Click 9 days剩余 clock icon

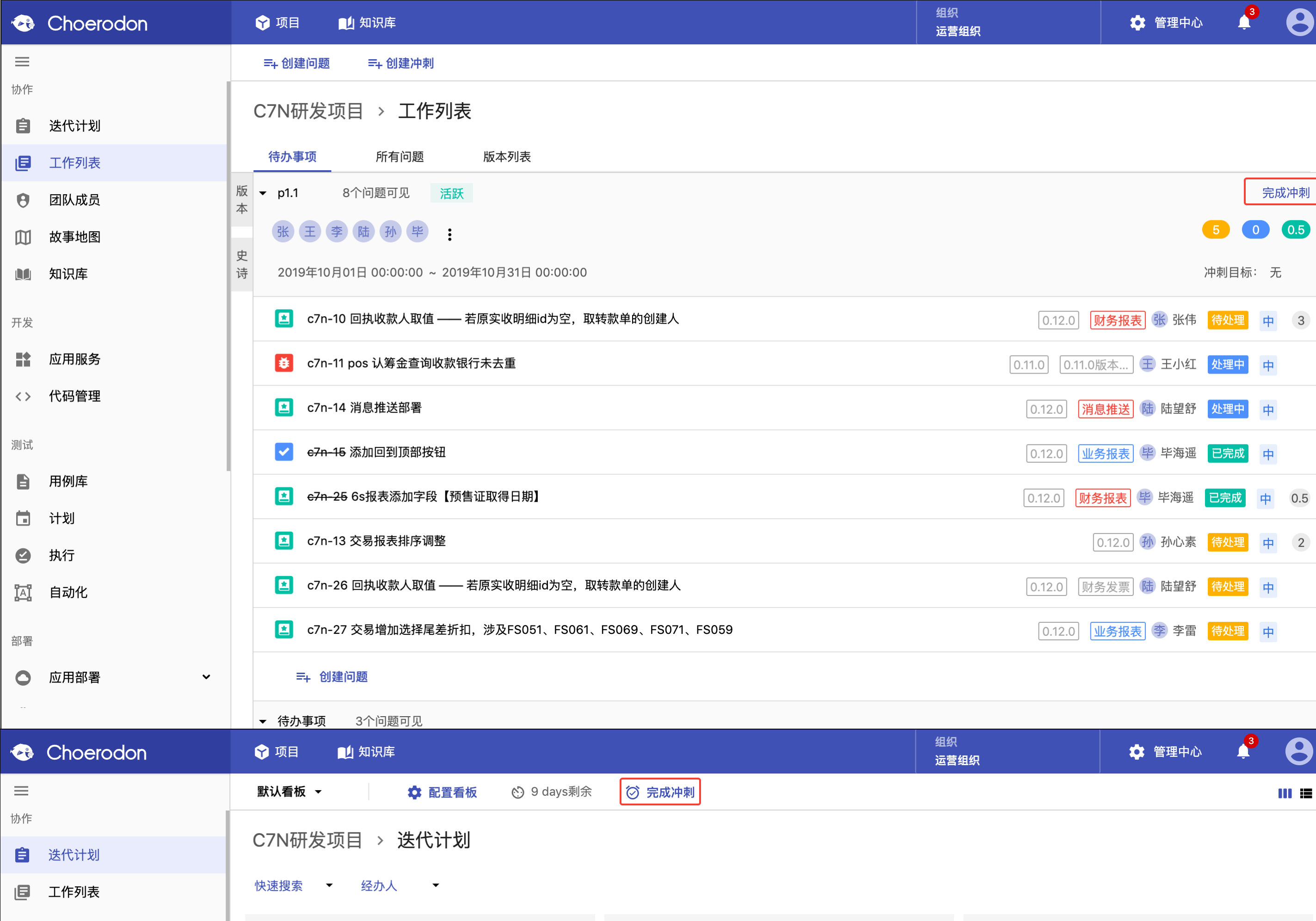pyautogui.click(x=517, y=792)
